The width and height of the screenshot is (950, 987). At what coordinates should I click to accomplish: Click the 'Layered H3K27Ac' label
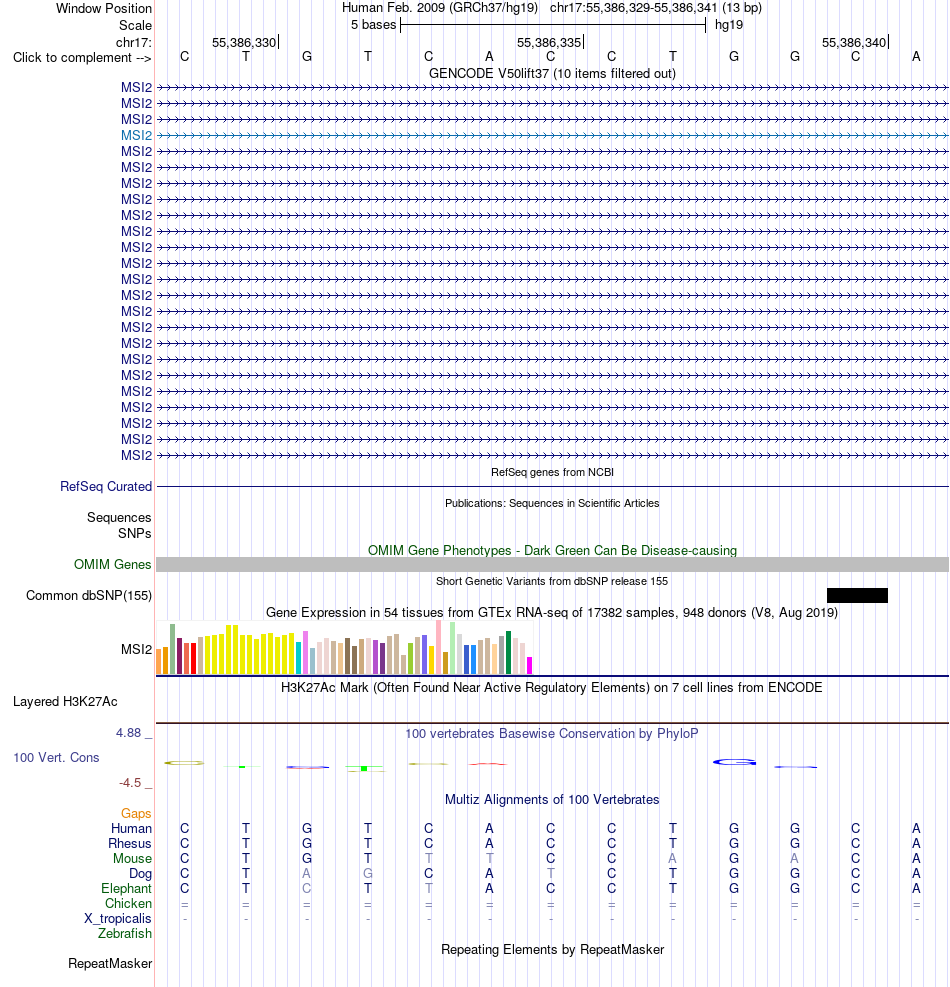click(65, 702)
